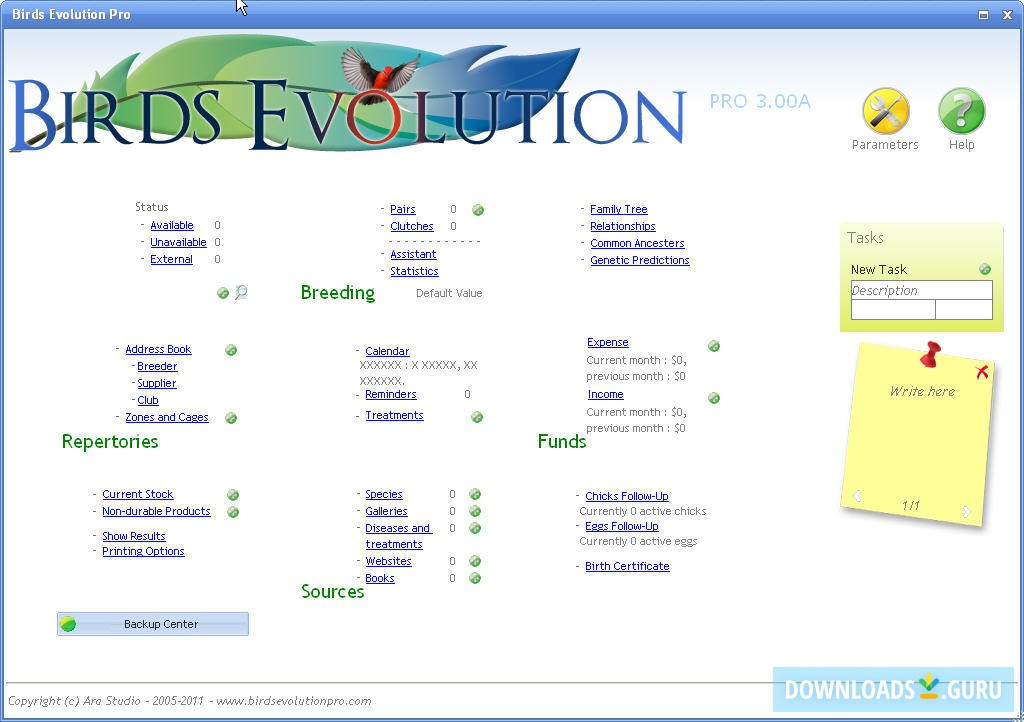Click green add icon beside Books

(x=475, y=578)
